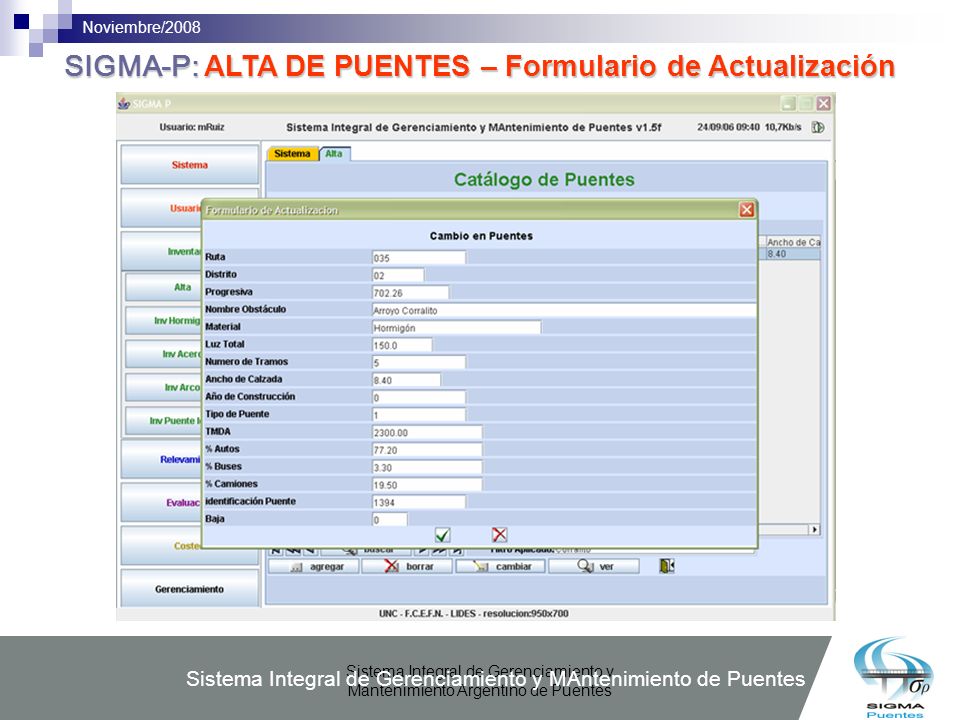Open the Coste sidebar menu

click(x=162, y=546)
